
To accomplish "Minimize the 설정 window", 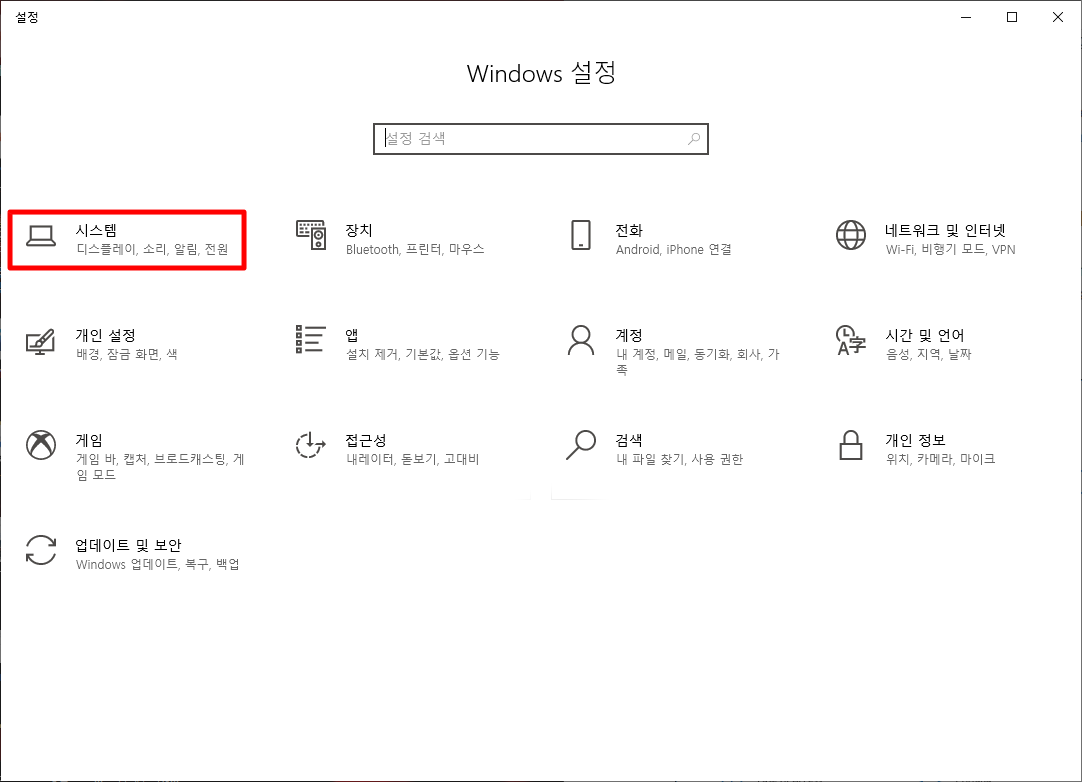I will pyautogui.click(x=966, y=17).
